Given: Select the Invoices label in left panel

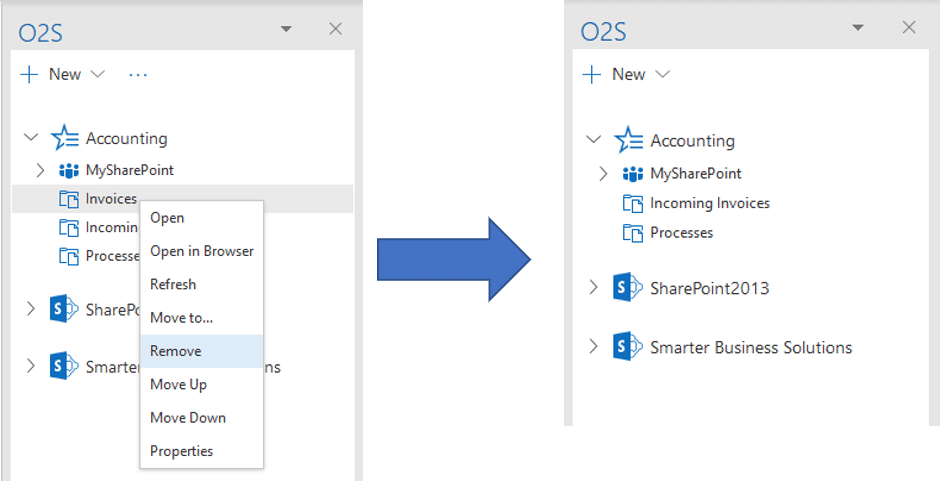Looking at the screenshot, I should coord(111,199).
